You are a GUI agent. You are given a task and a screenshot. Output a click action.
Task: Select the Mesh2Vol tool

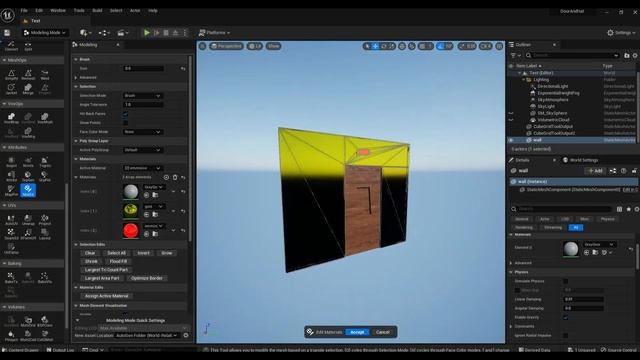point(28,322)
